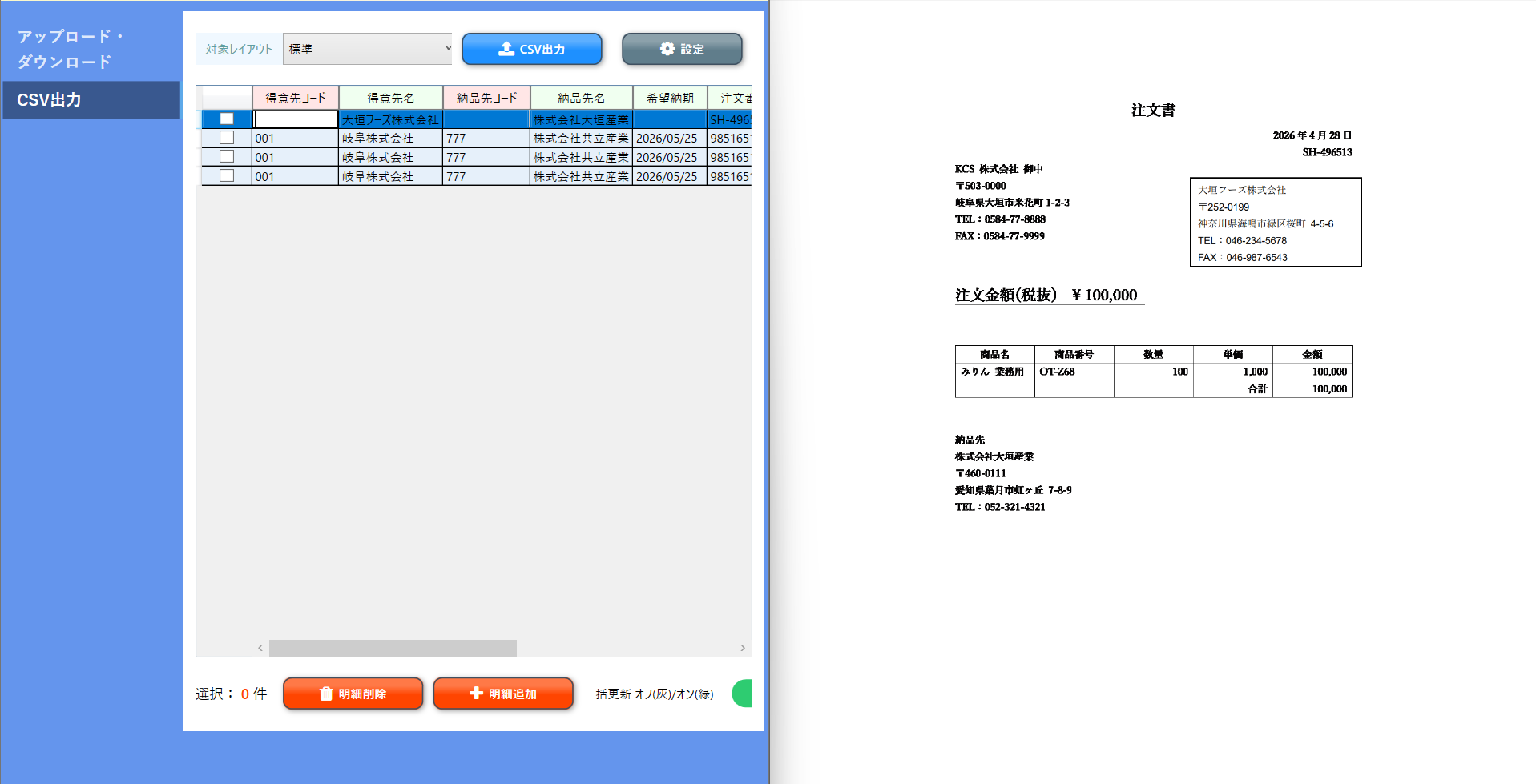Viewport: 1536px width, 784px height.
Task: Select the CSV出力 sidebar menu item
Action: [91, 100]
